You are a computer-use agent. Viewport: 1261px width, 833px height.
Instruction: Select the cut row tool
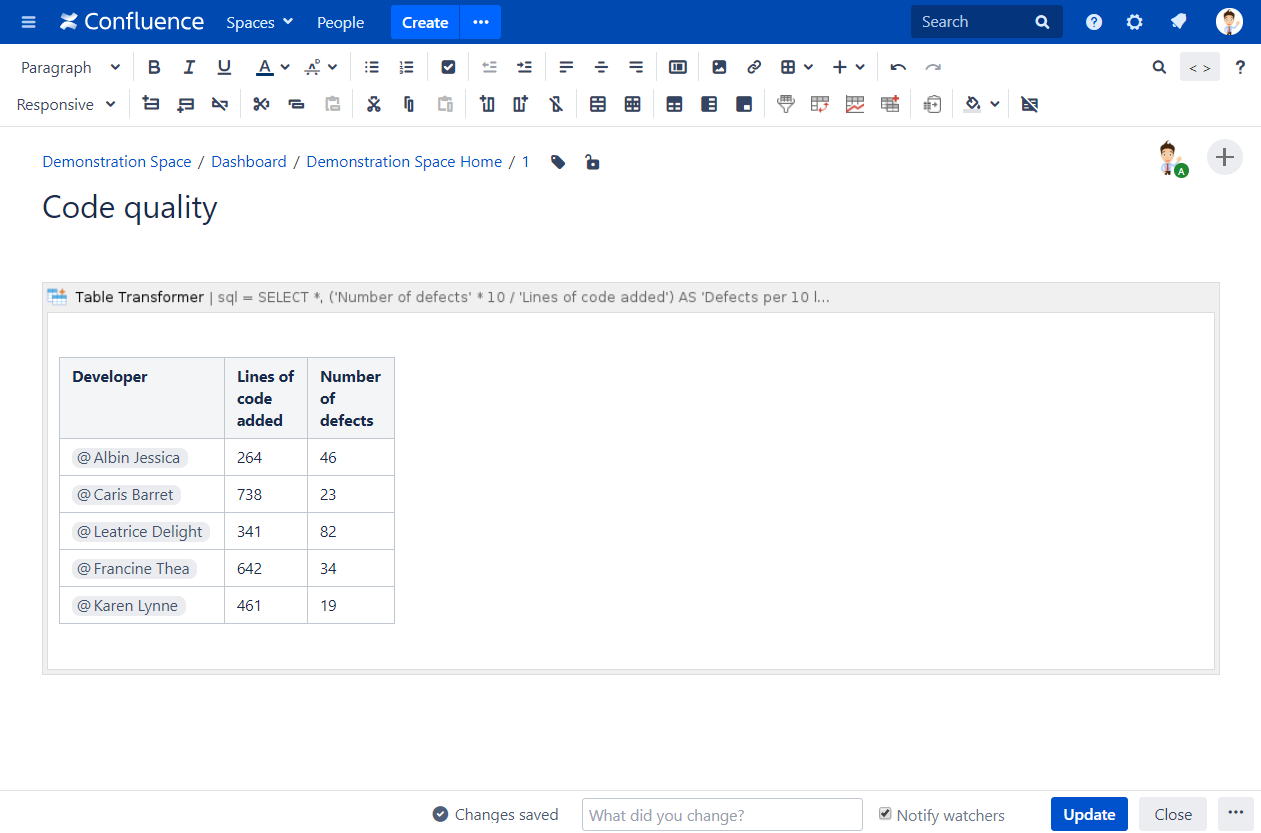pyautogui.click(x=261, y=103)
